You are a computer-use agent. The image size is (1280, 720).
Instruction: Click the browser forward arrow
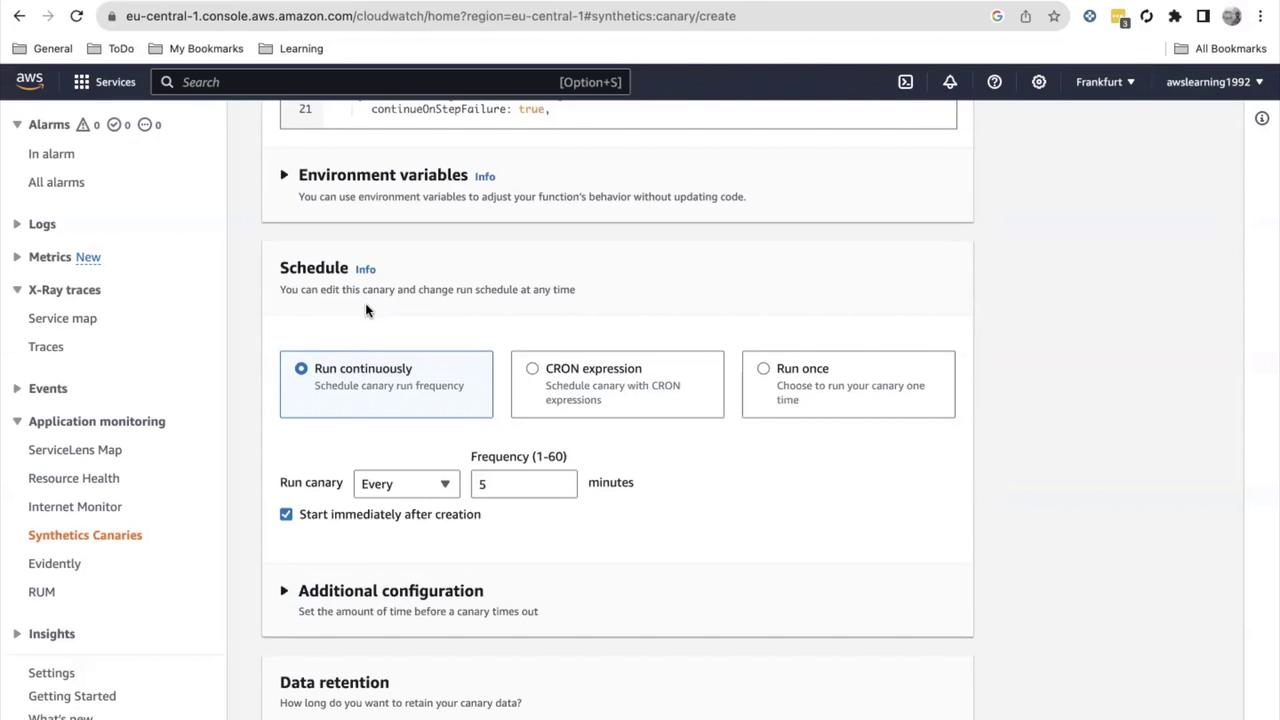tap(47, 16)
